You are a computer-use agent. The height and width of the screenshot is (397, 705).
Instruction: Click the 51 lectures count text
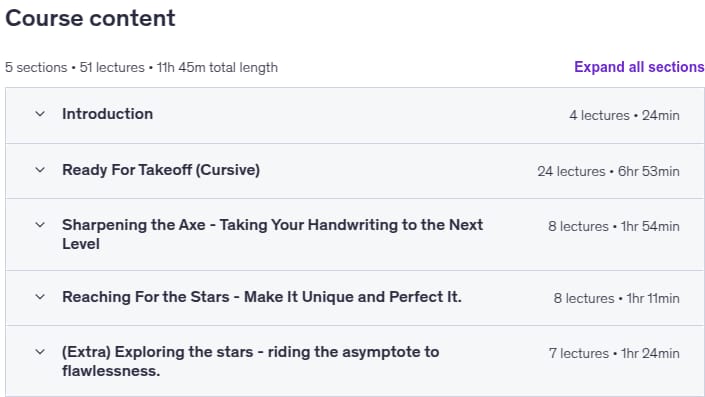(112, 67)
